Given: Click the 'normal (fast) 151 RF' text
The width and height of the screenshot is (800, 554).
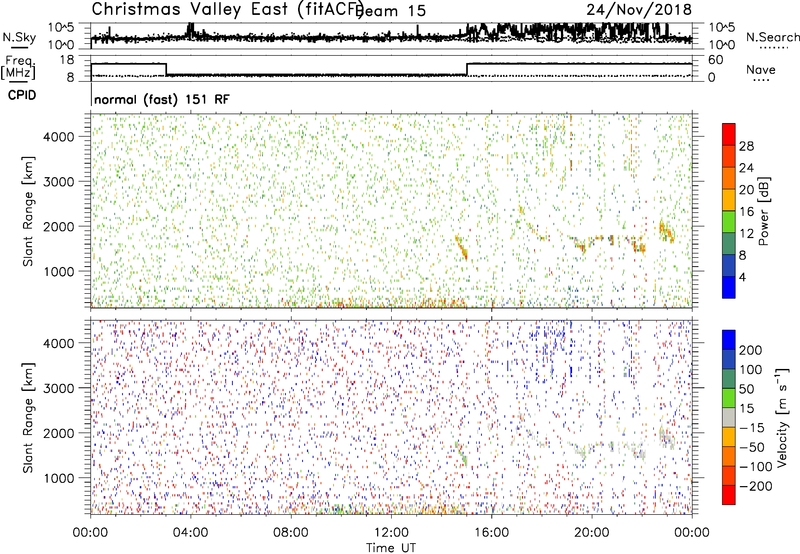Looking at the screenshot, I should point(162,99).
